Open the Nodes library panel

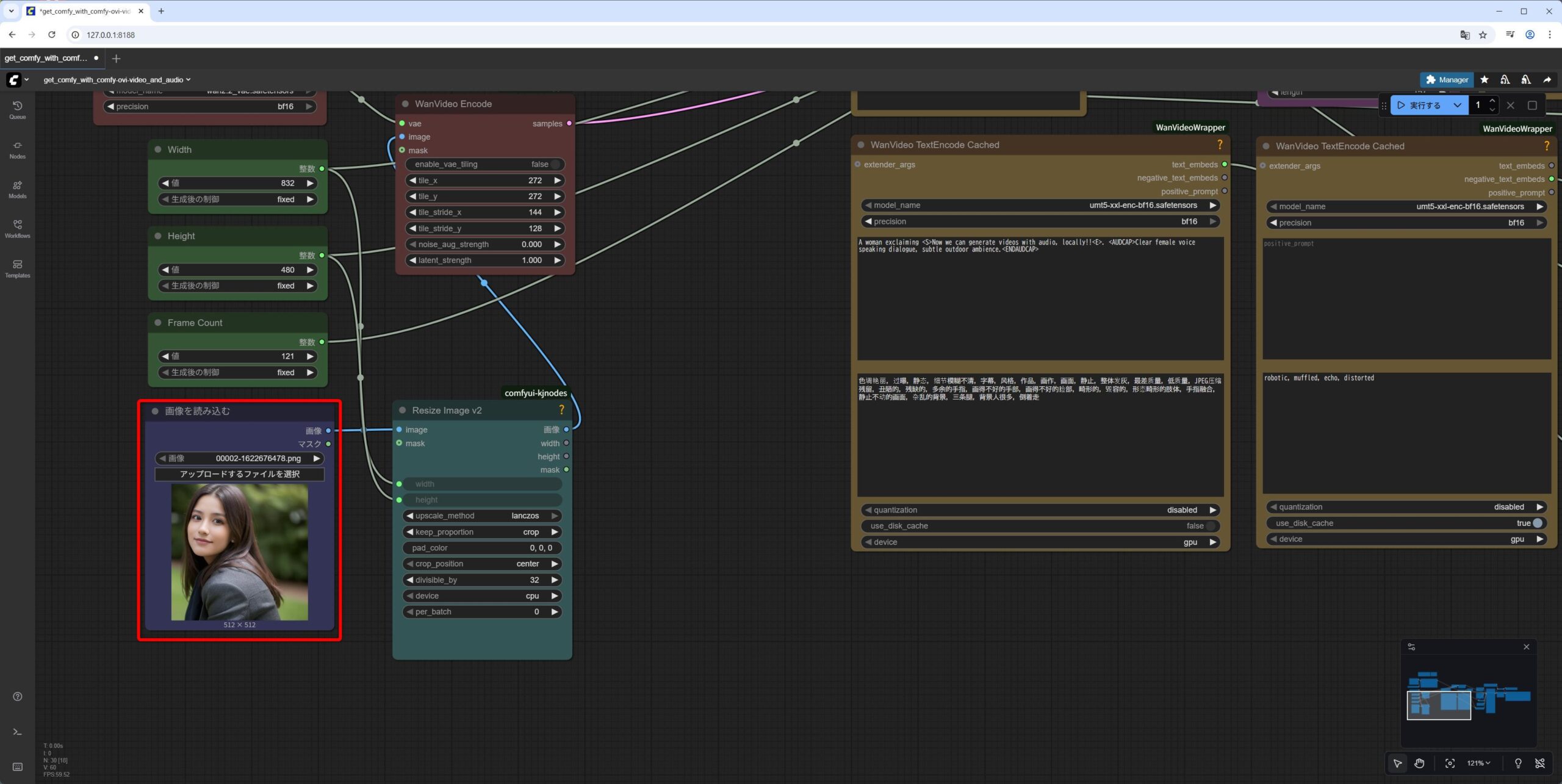pos(17,149)
